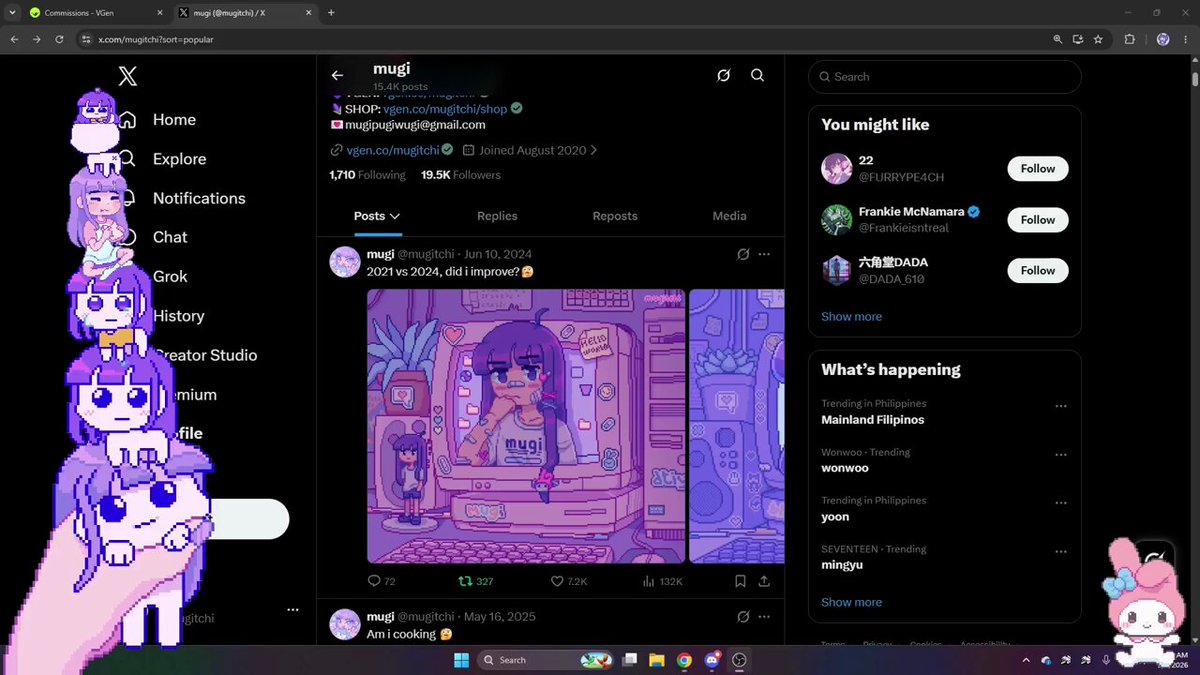The image size is (1200, 675).
Task: Open options for the mingyu trend
Action: pyautogui.click(x=1060, y=551)
